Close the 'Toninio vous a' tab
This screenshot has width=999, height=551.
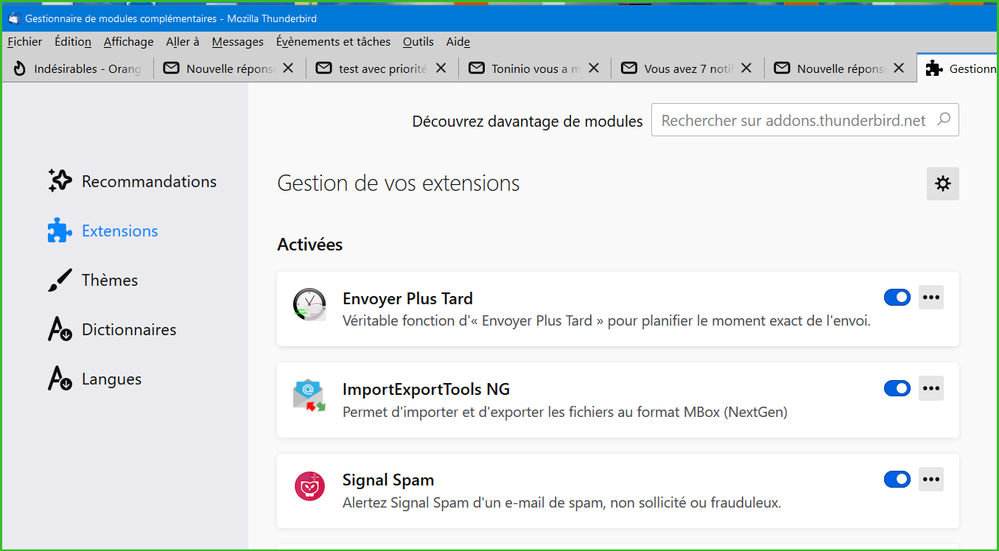pos(593,69)
